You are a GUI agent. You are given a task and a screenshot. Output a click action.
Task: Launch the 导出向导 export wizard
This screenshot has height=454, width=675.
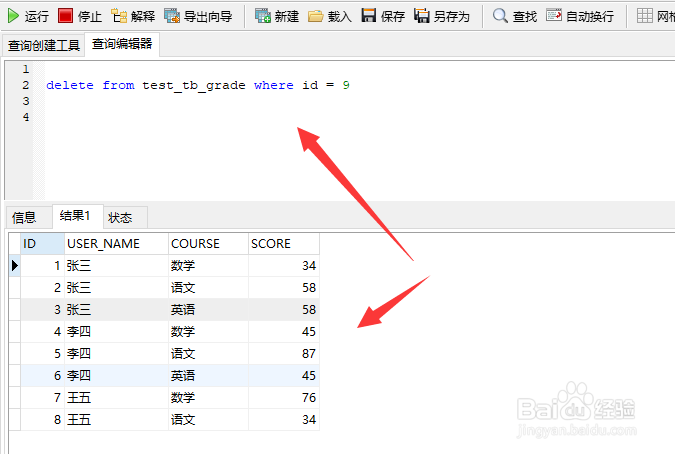[198, 16]
